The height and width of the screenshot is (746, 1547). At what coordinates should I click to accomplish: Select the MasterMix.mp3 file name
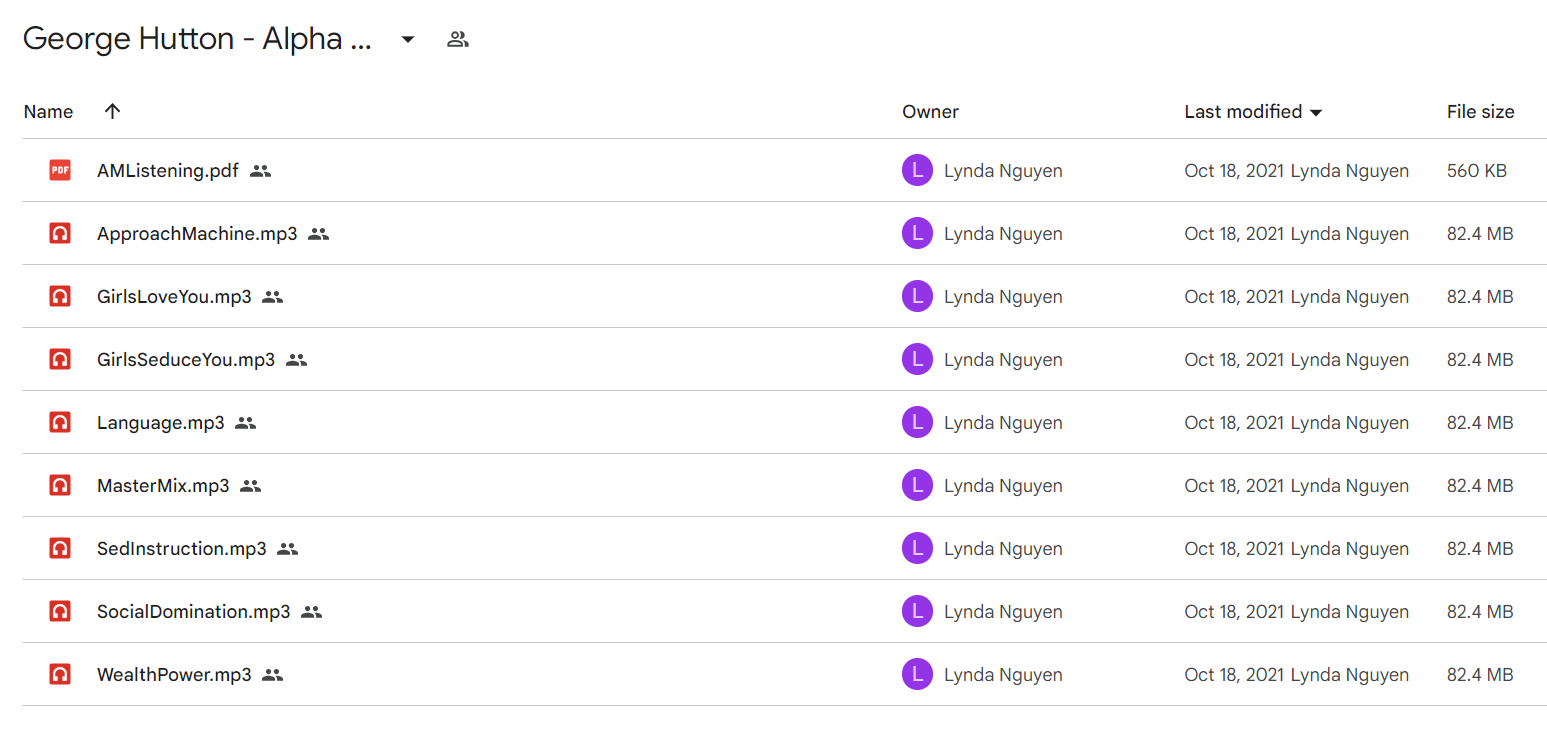click(163, 486)
